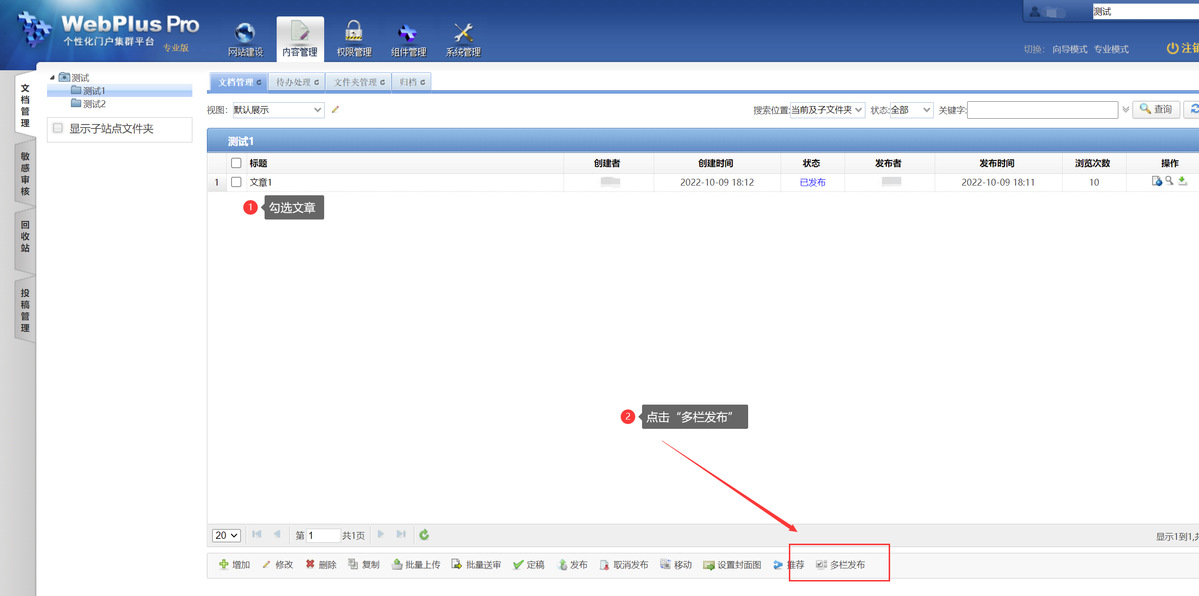Click the 关键字 input field
The width and height of the screenshot is (1199, 596).
(1042, 110)
